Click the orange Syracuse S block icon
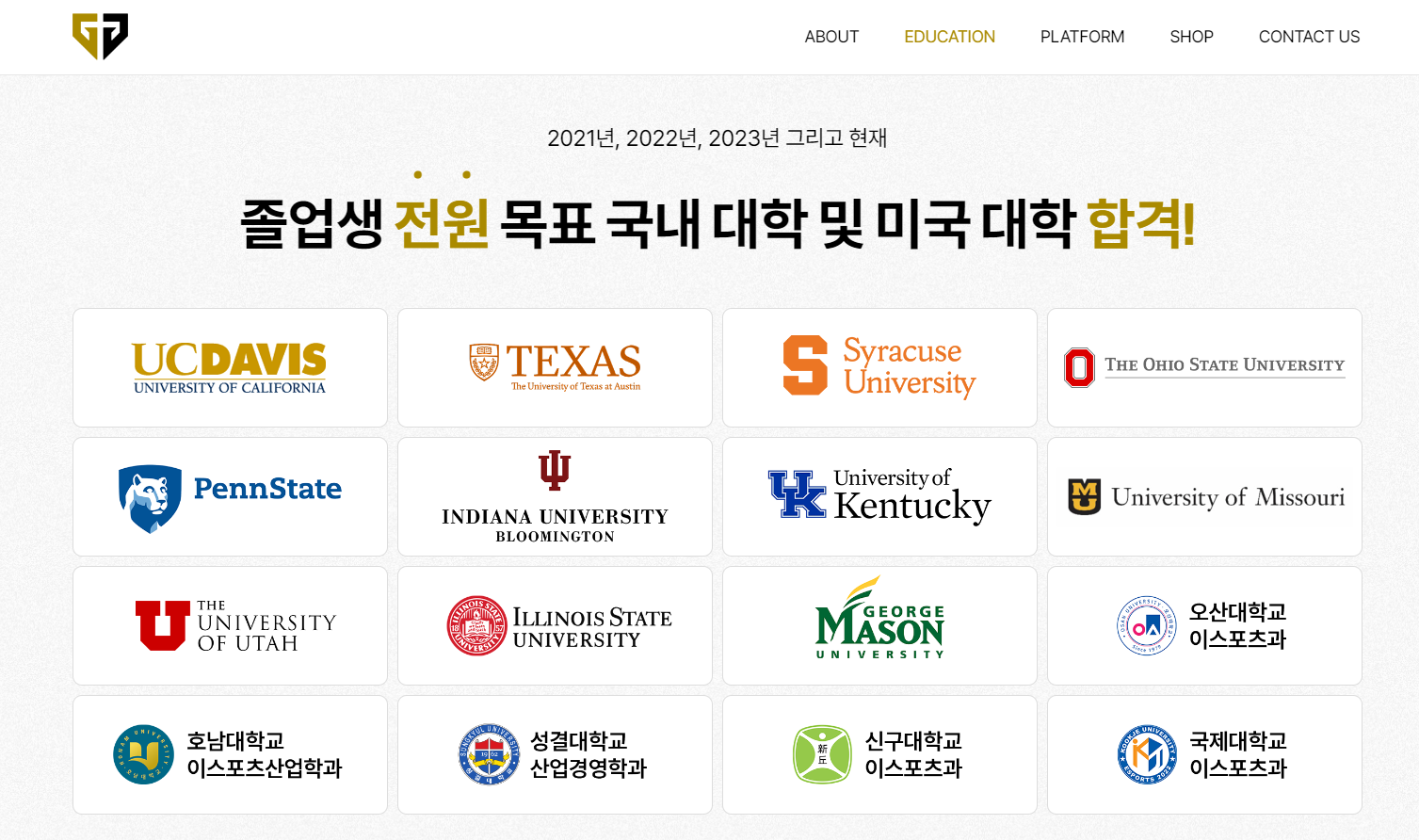Image resolution: width=1419 pixels, height=840 pixels. (x=805, y=364)
